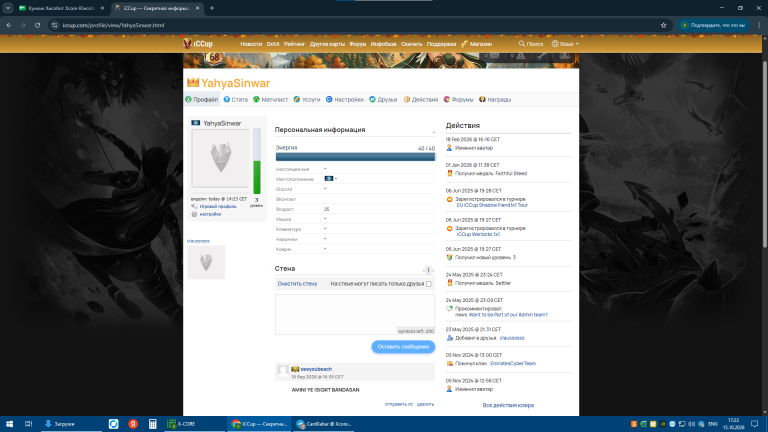Click the level 68 badge on banner
This screenshot has height=432, width=768.
click(214, 58)
